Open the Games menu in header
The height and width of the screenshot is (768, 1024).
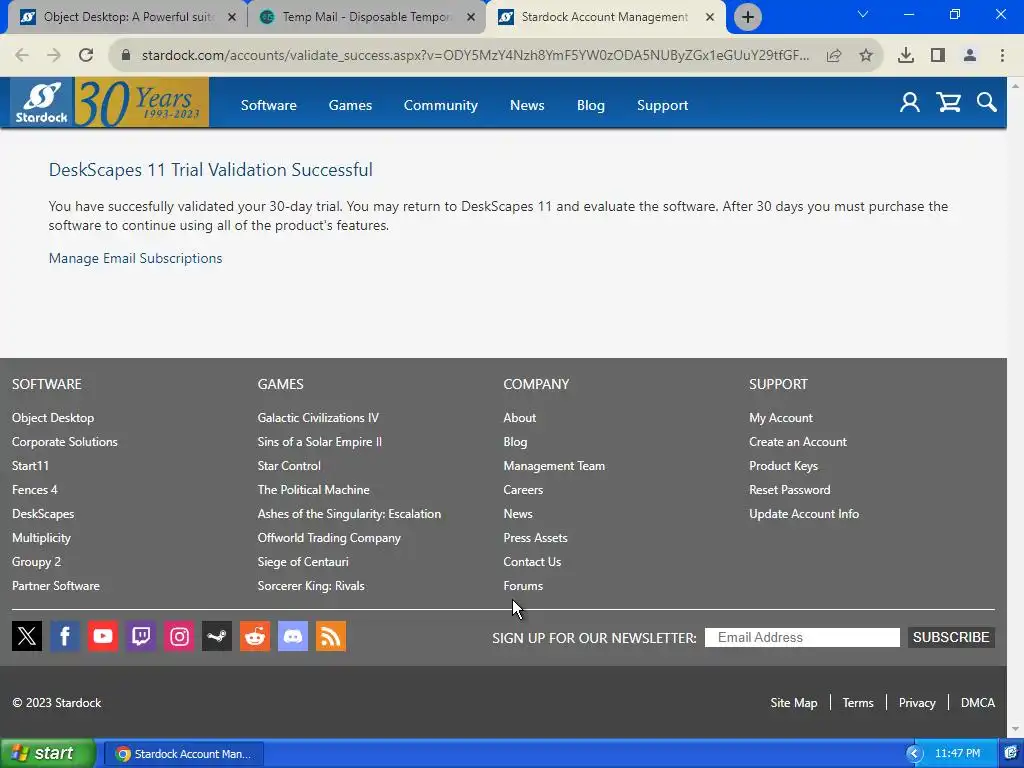tap(350, 105)
